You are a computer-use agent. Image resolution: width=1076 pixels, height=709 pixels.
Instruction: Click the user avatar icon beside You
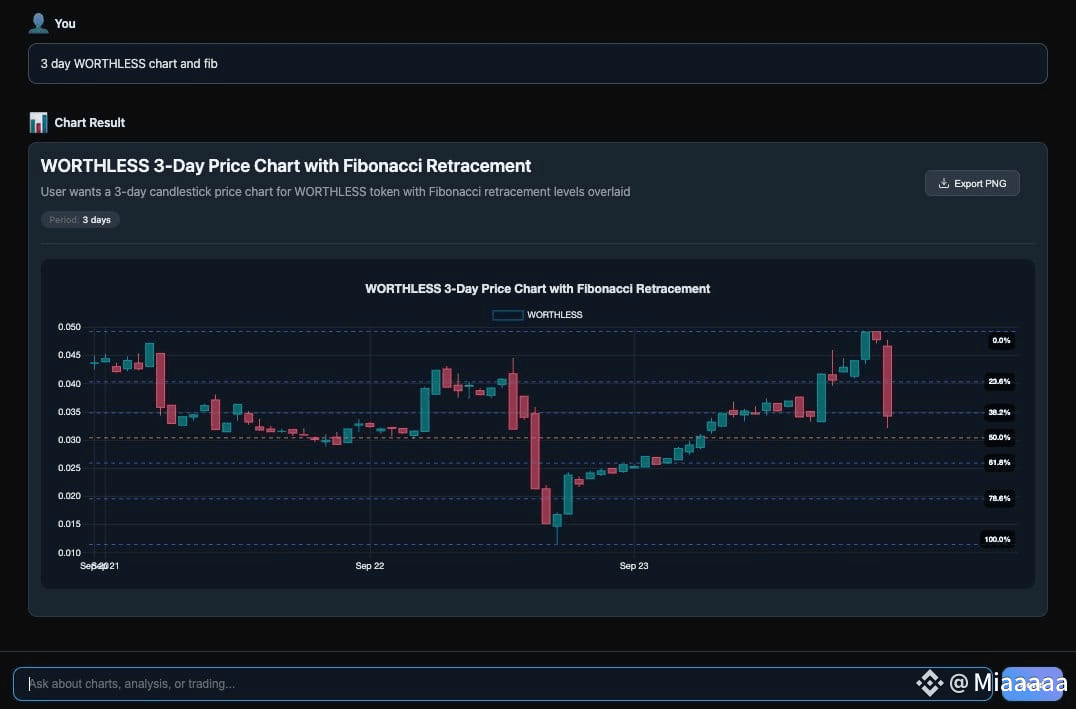click(x=38, y=23)
